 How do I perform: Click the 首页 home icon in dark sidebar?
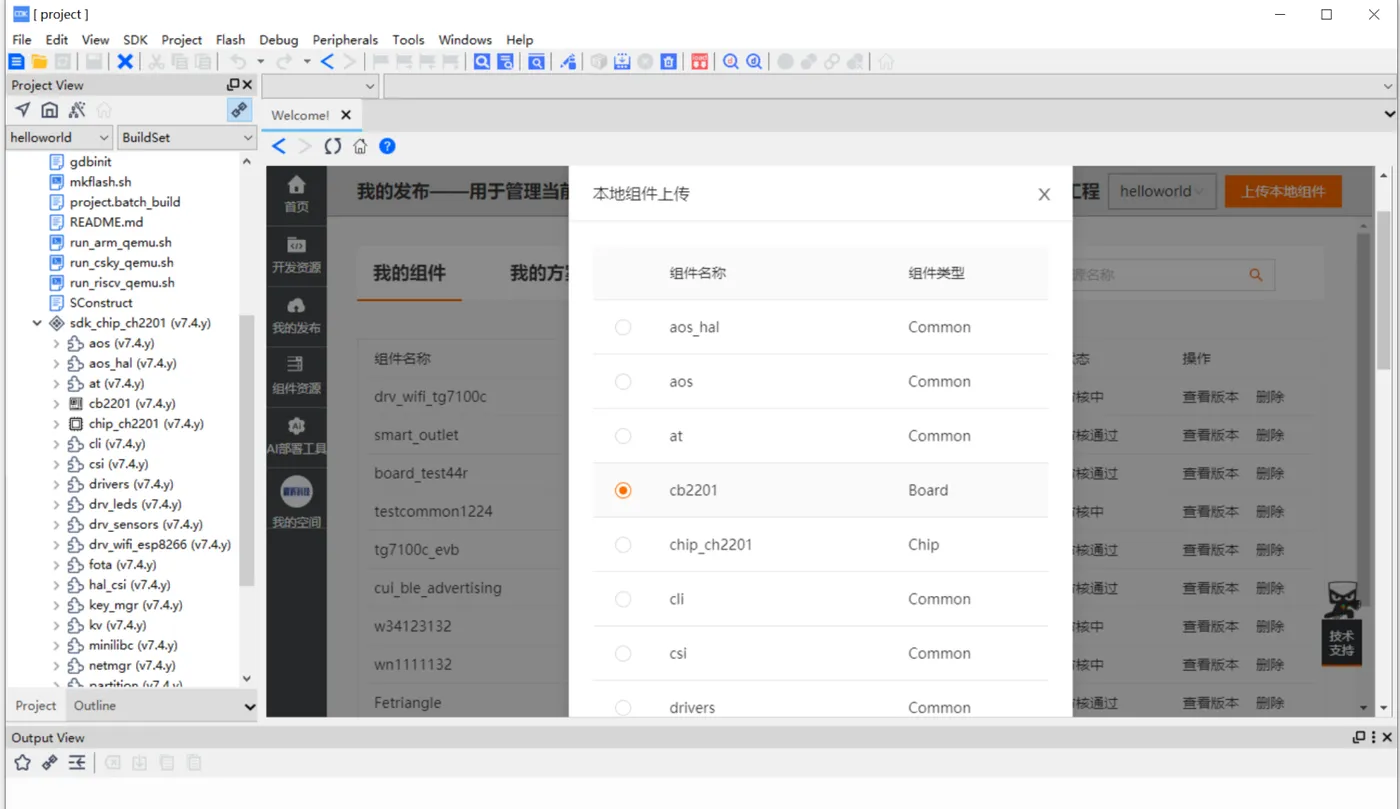[296, 185]
